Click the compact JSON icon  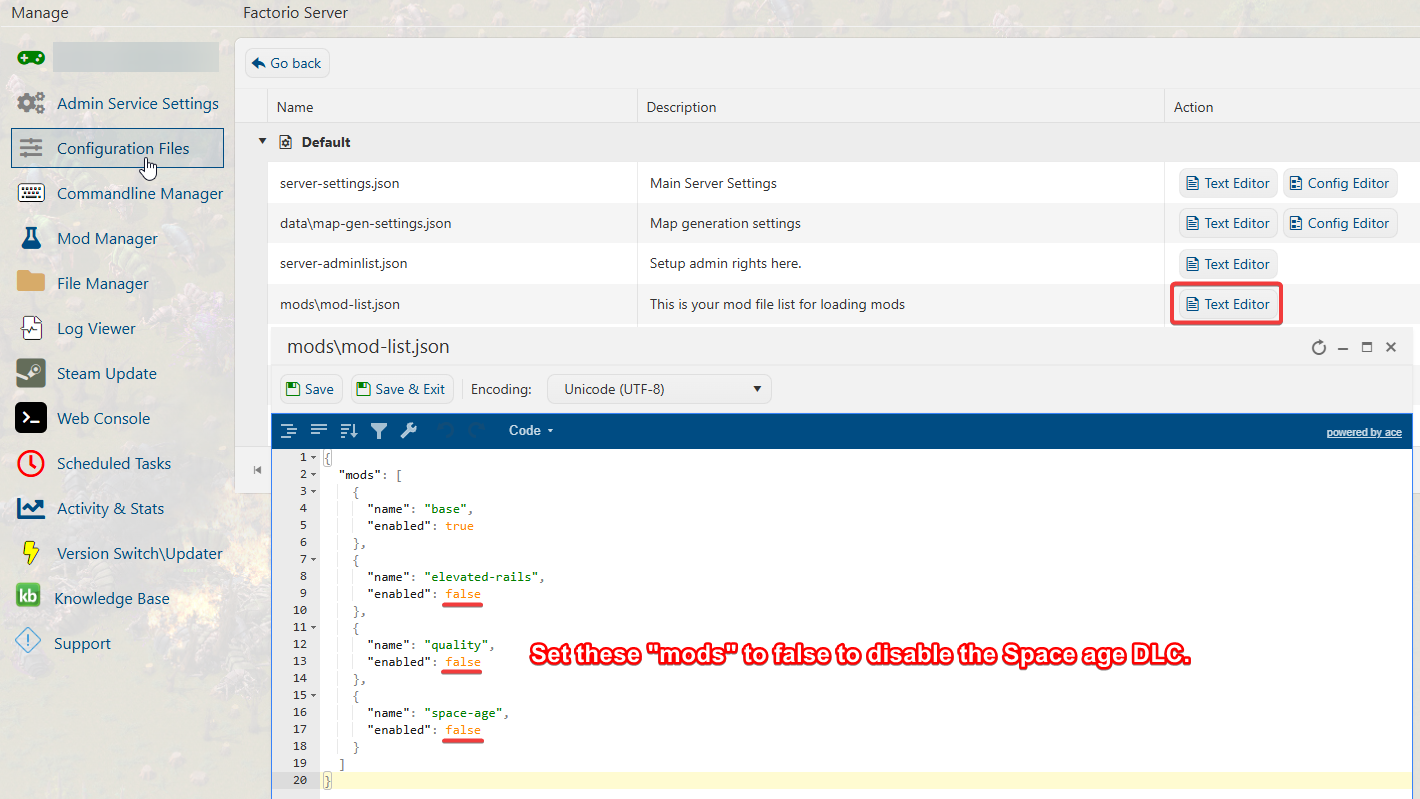(x=319, y=431)
